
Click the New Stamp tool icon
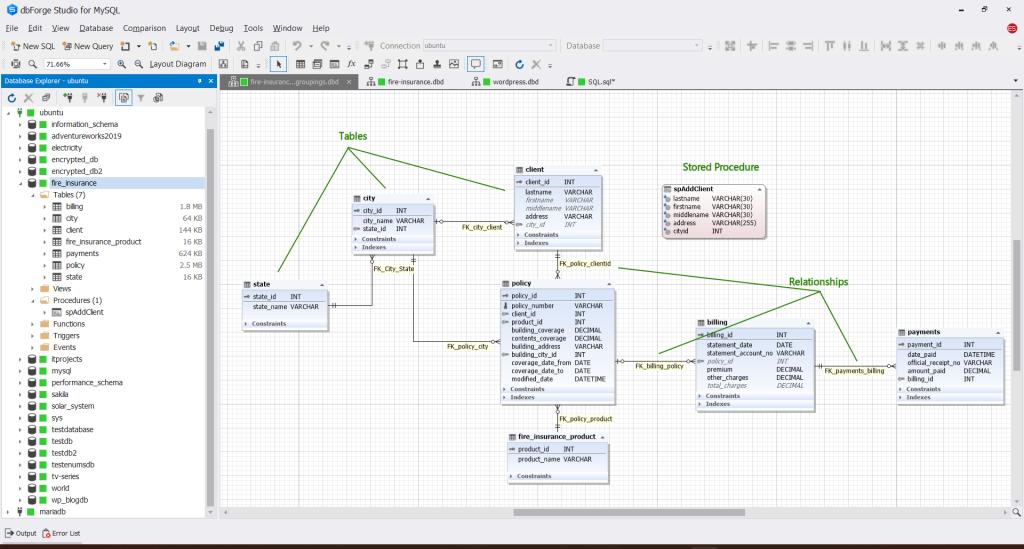coord(436,64)
